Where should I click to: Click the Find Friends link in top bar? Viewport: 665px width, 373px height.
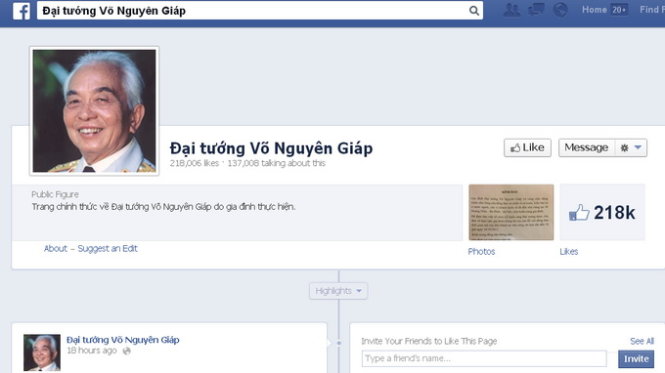tap(652, 10)
